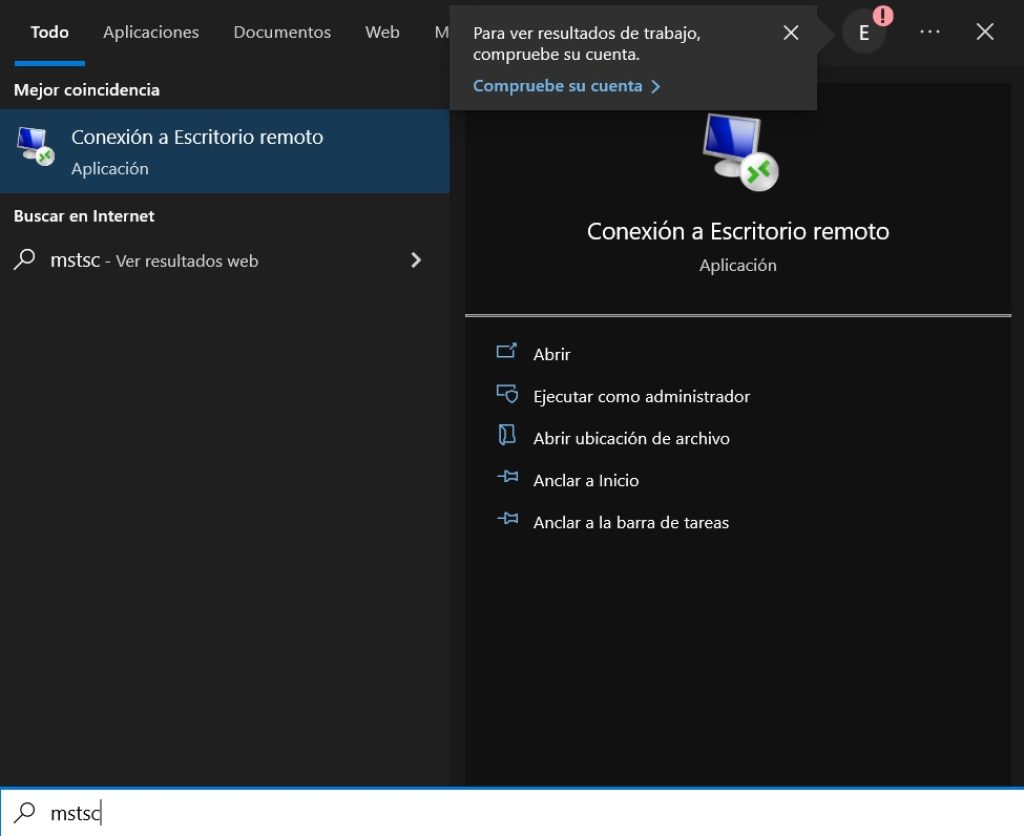Select Anclar a la barra de tareas
This screenshot has width=1024, height=836.
631,522
